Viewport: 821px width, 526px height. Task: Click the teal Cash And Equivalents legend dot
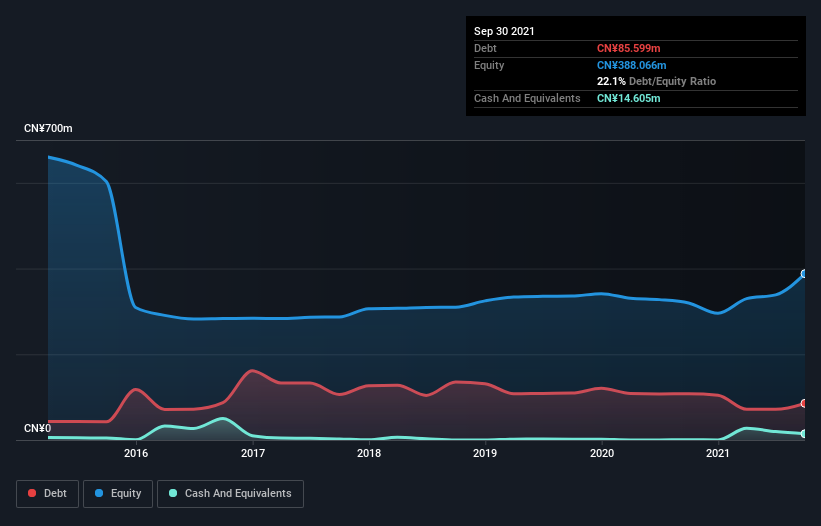click(173, 493)
